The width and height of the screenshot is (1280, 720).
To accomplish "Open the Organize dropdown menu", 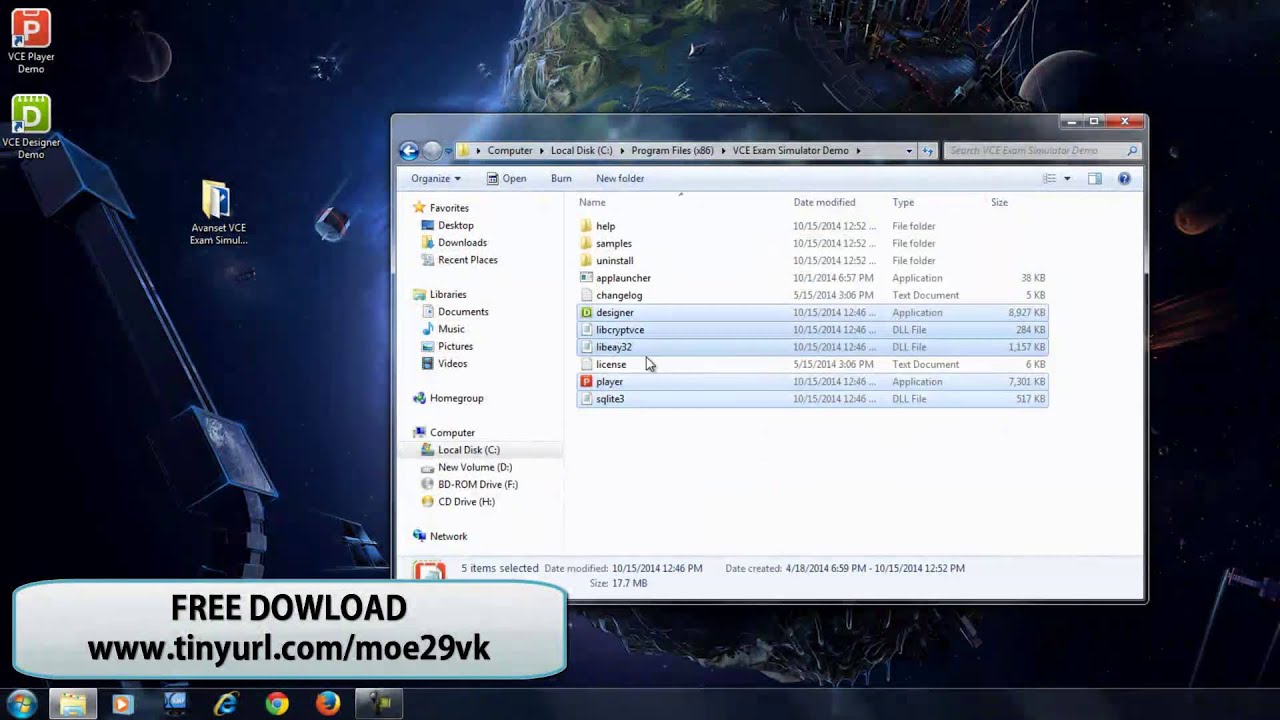I will pos(436,179).
